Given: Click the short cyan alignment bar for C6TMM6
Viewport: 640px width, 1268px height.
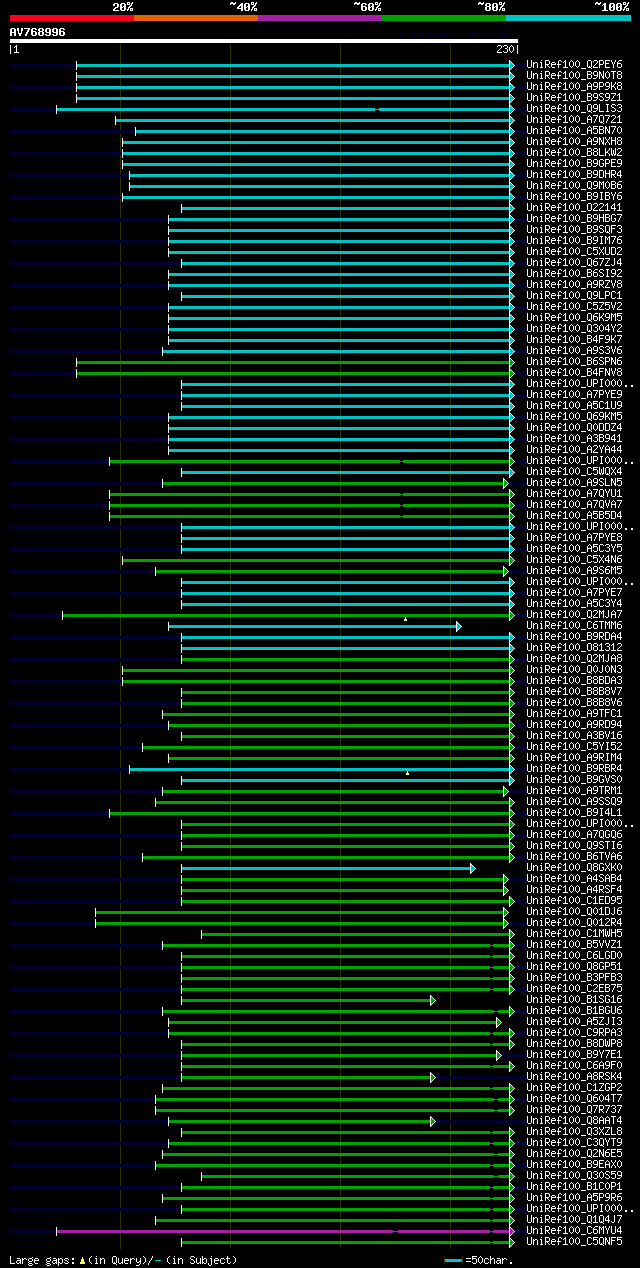Looking at the screenshot, I should click(314, 626).
